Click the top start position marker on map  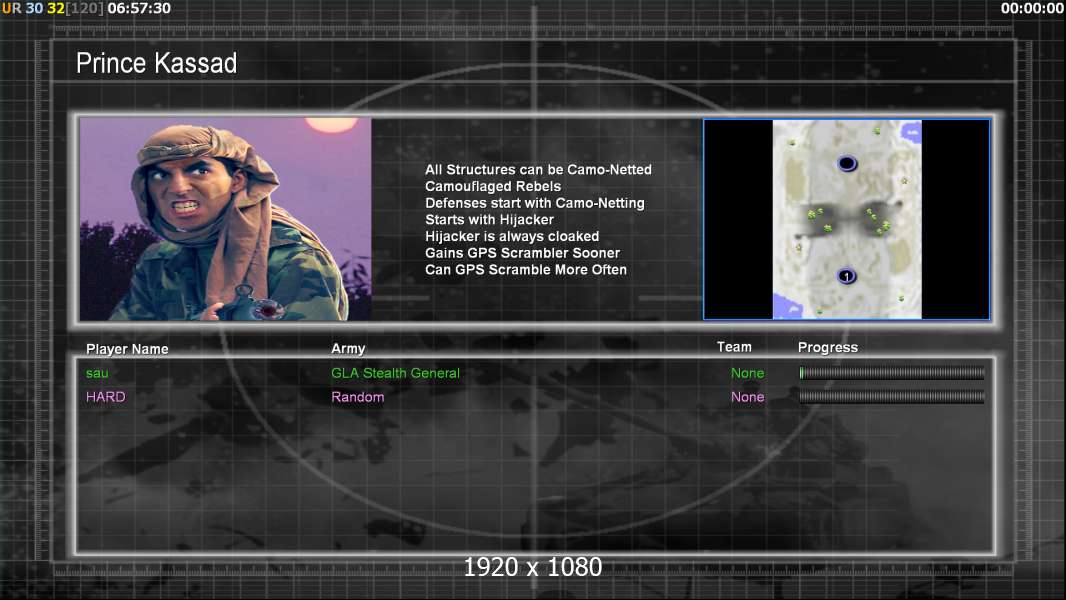(846, 164)
